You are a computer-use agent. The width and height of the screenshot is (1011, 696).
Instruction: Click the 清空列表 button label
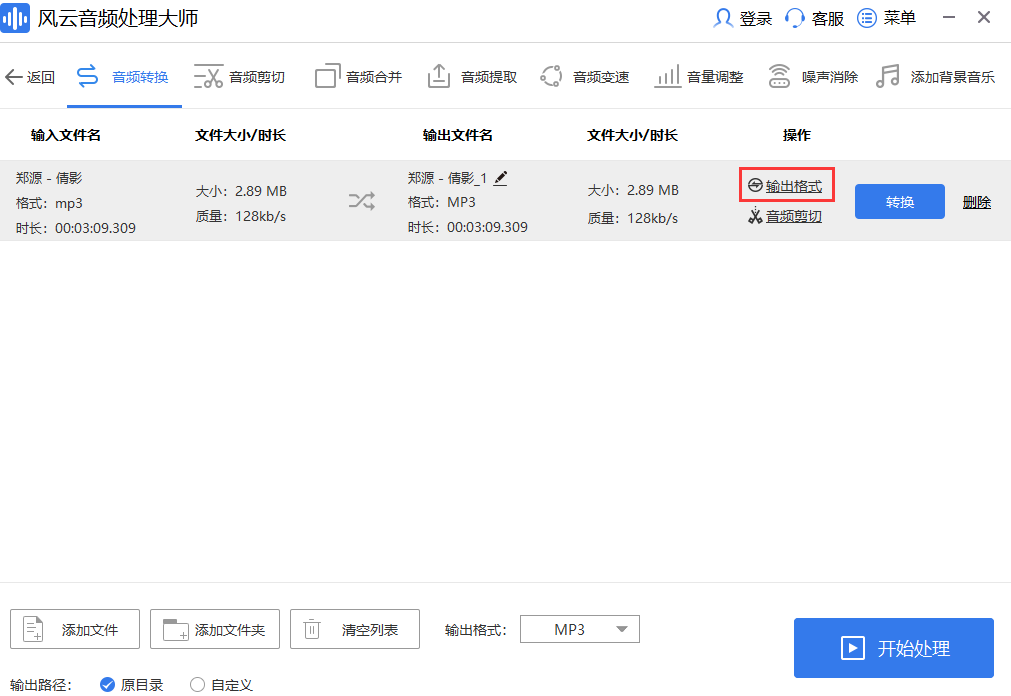pos(369,630)
